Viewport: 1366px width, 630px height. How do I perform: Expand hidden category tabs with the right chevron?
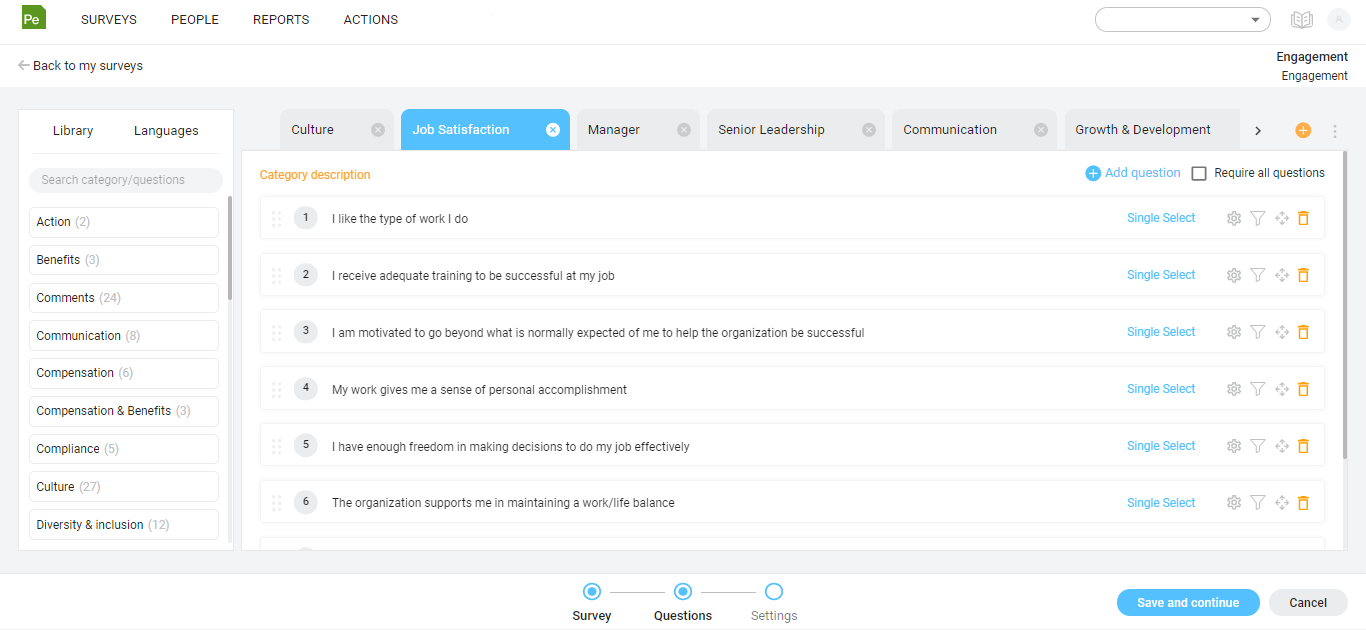point(1258,129)
